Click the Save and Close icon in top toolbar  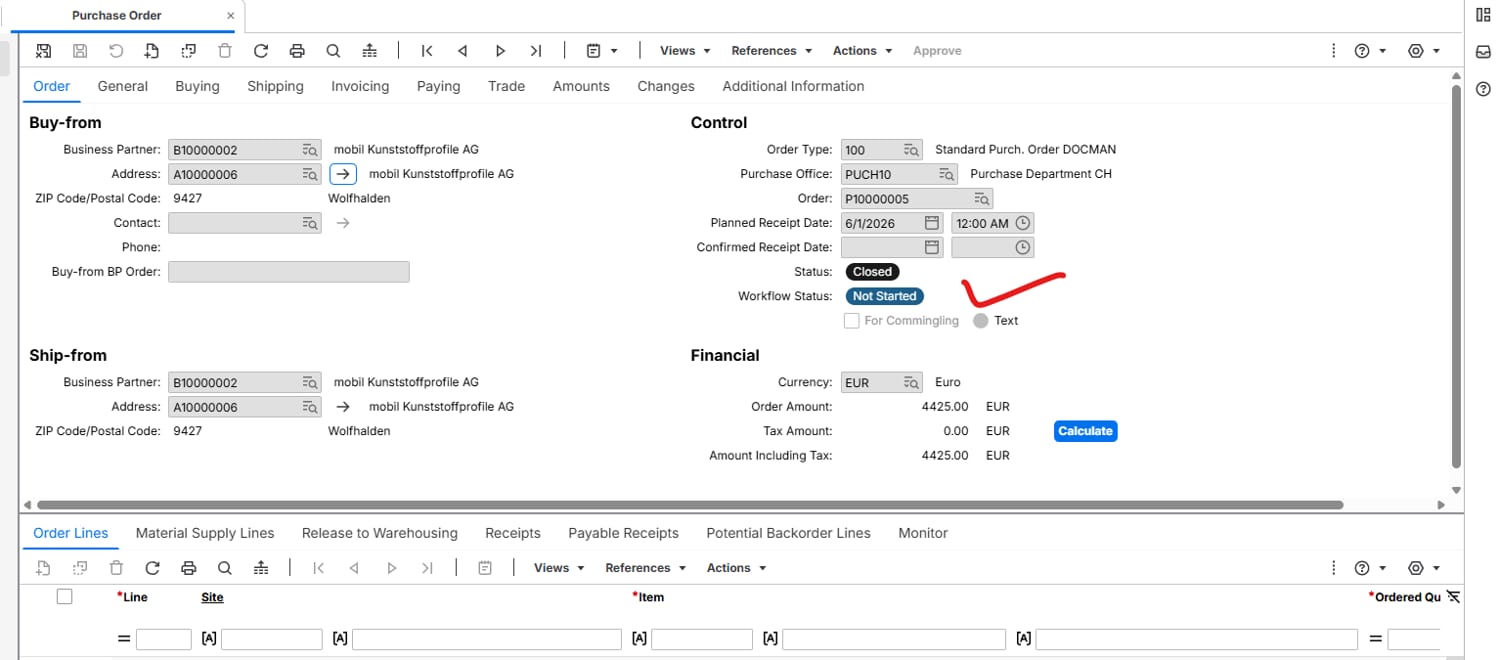point(43,50)
